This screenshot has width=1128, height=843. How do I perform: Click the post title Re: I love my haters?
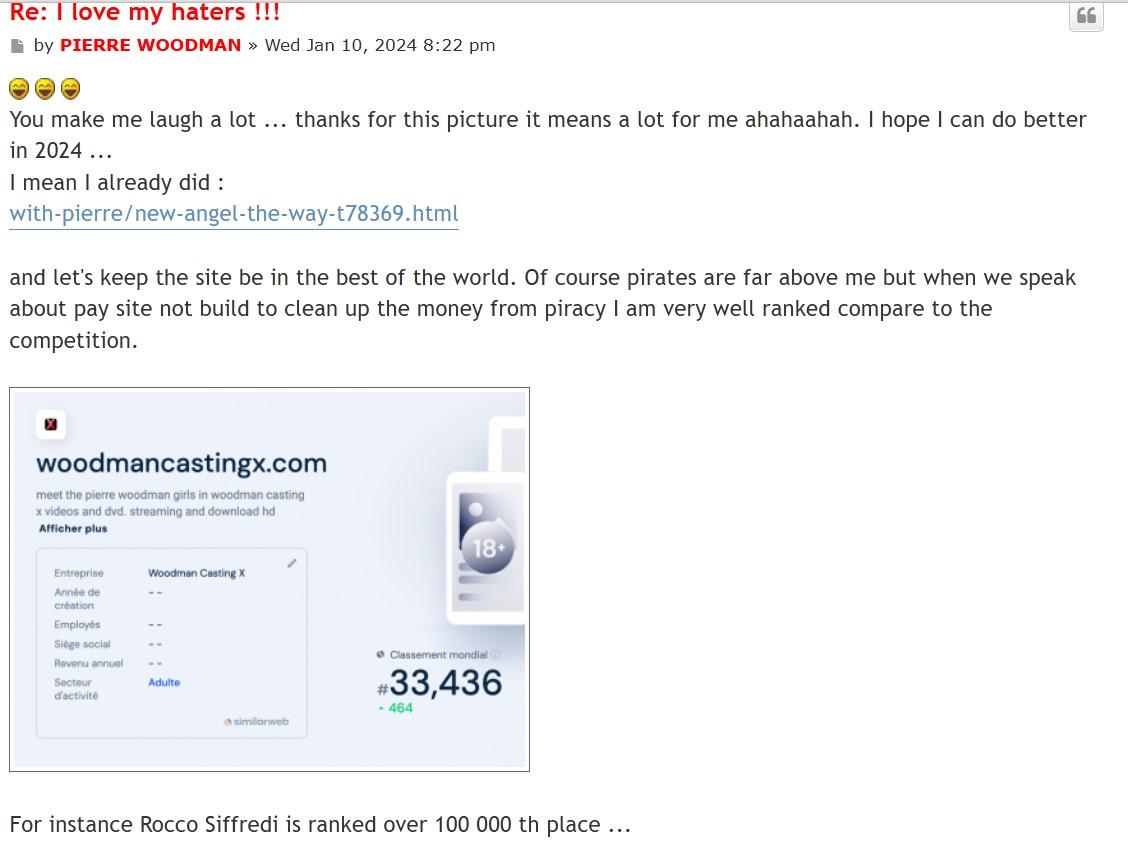click(x=145, y=12)
